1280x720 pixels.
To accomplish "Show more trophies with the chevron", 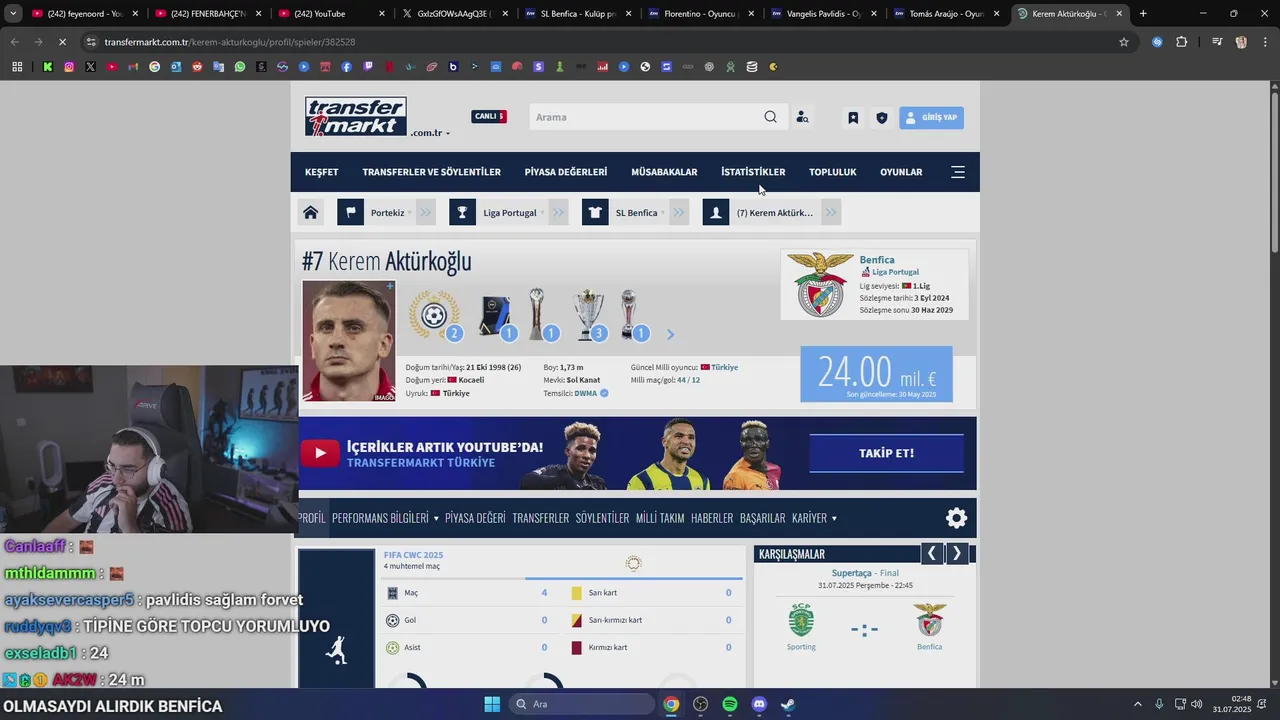I will tap(670, 334).
